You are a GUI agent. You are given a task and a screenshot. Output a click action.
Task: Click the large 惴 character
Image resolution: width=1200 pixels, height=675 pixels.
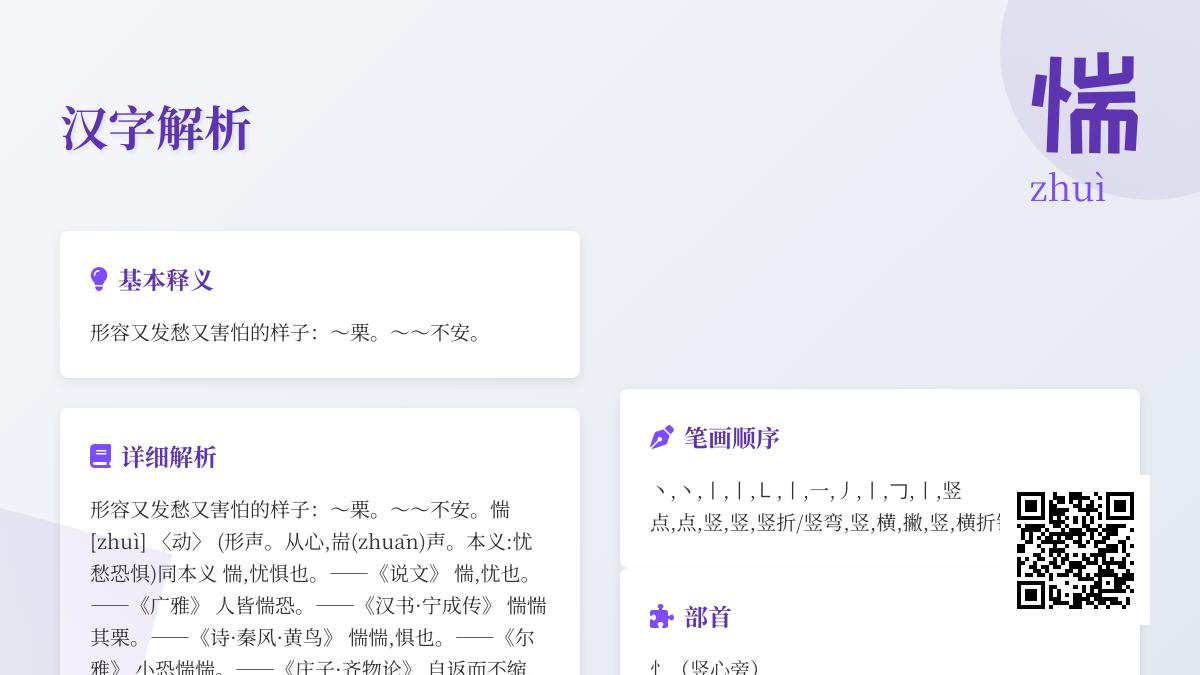[x=1086, y=105]
